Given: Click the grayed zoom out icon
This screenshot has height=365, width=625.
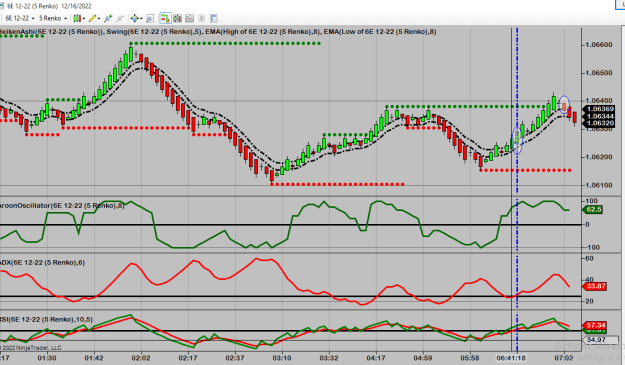Looking at the screenshot, I should [120, 18].
